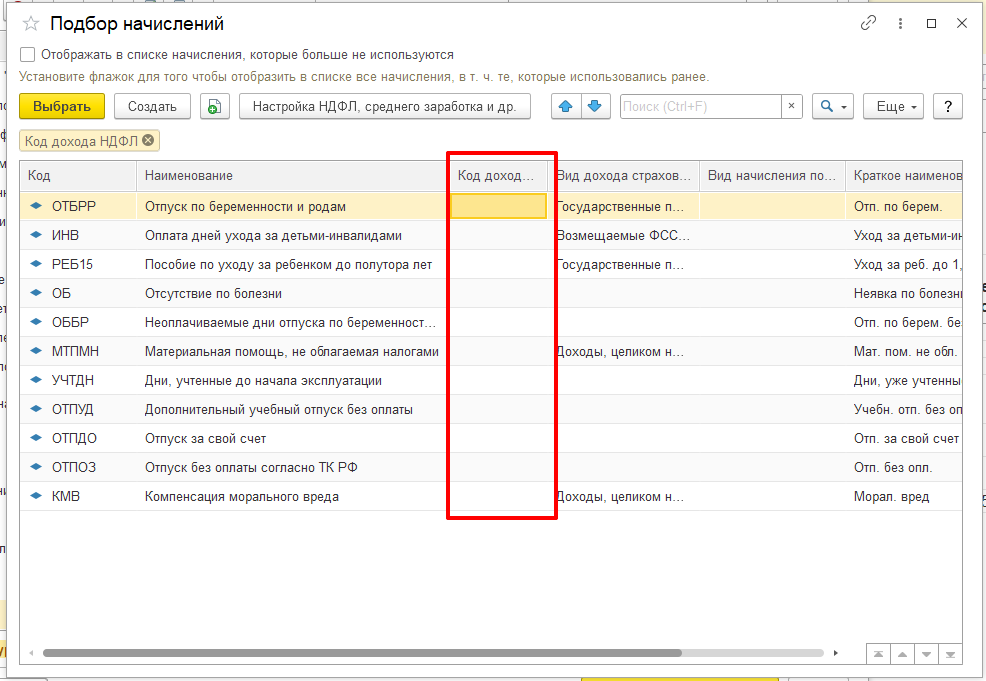Open the magnifier search dropdown
The image size is (986, 681).
coord(832,107)
